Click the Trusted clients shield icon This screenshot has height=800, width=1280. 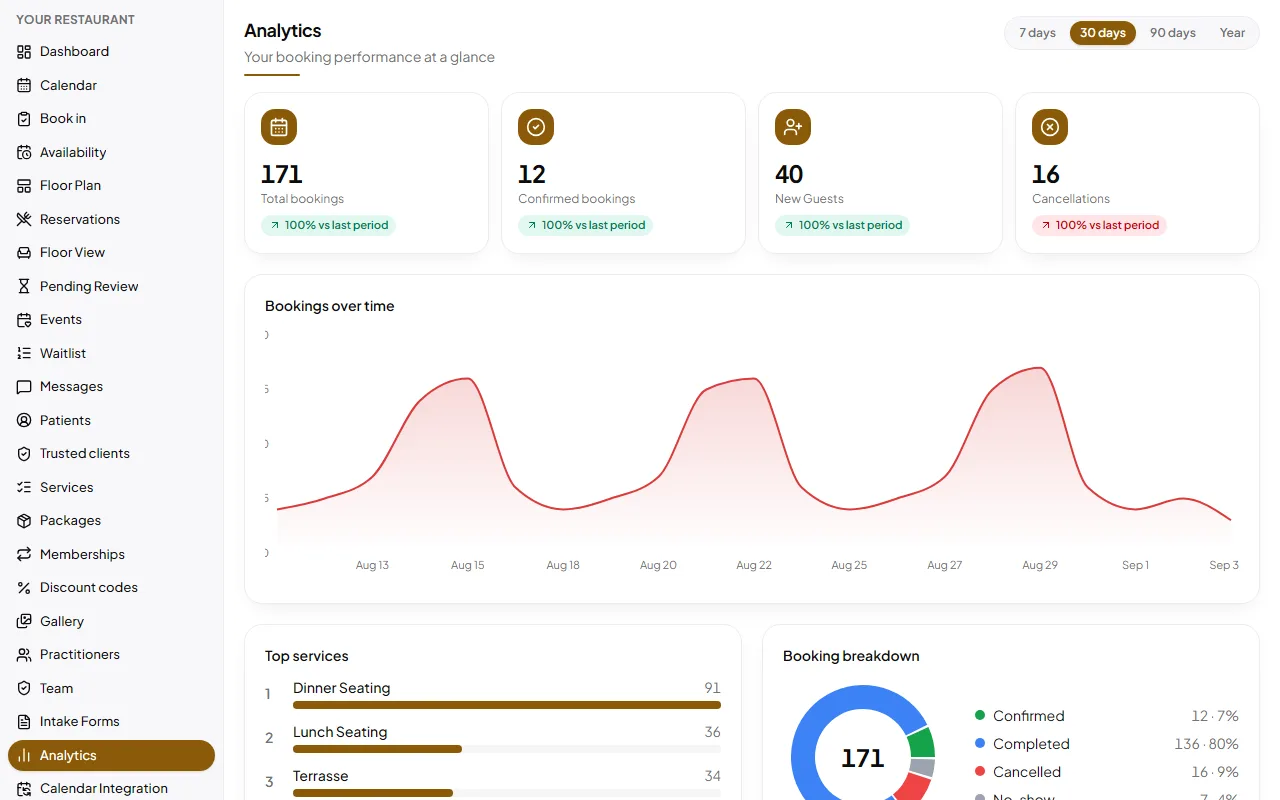pos(24,453)
